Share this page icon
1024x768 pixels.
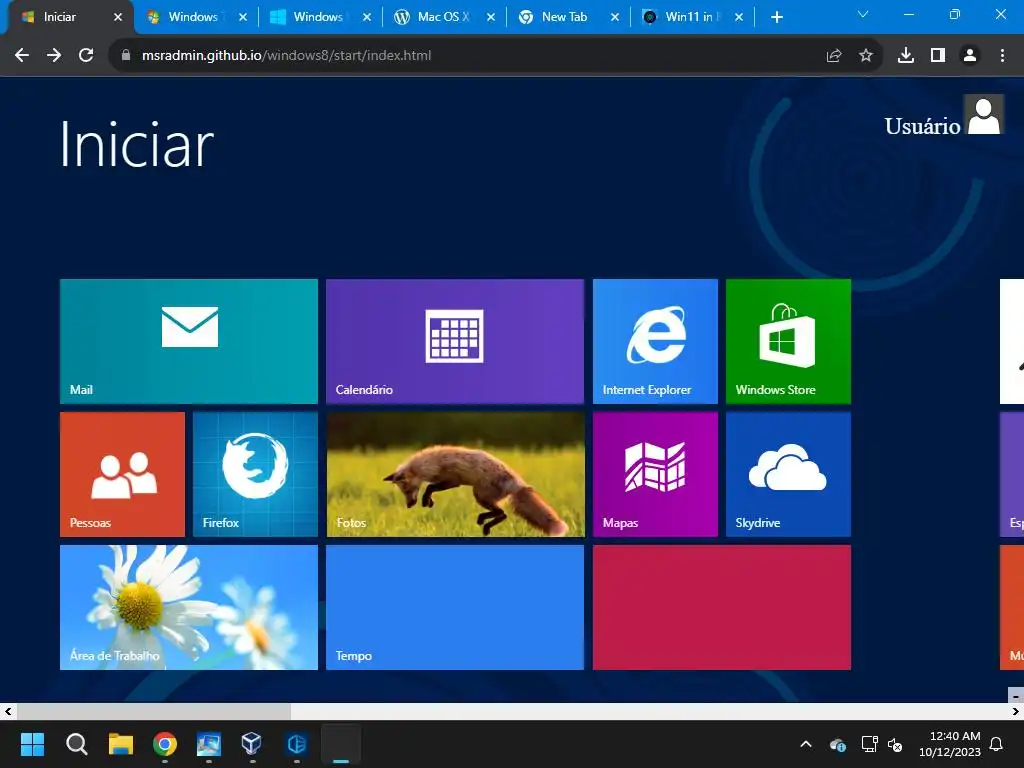coord(833,56)
